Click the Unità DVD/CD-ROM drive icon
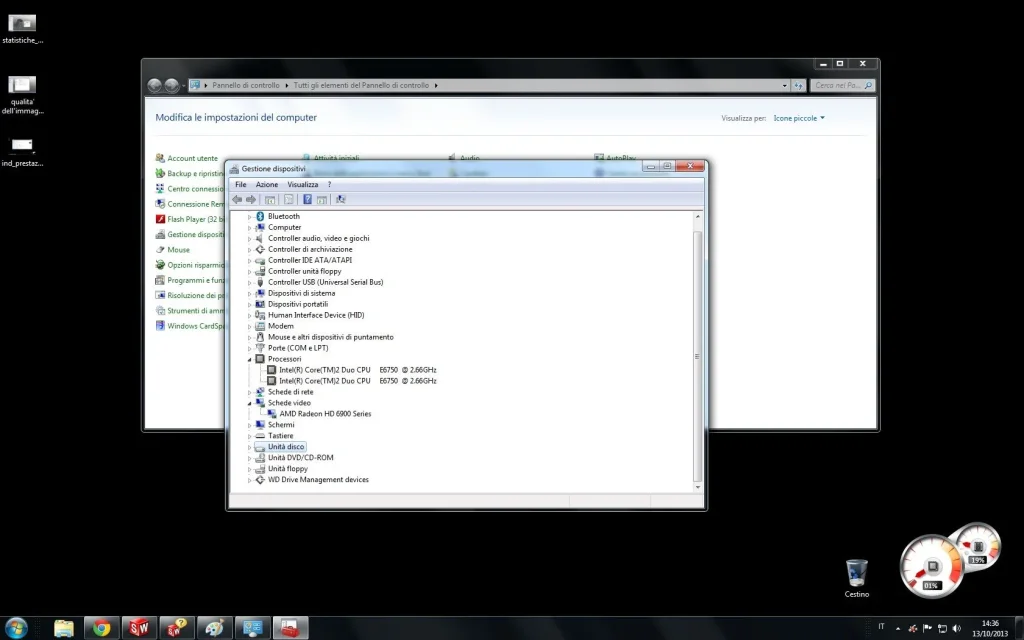Viewport: 1024px width, 640px height. point(260,458)
